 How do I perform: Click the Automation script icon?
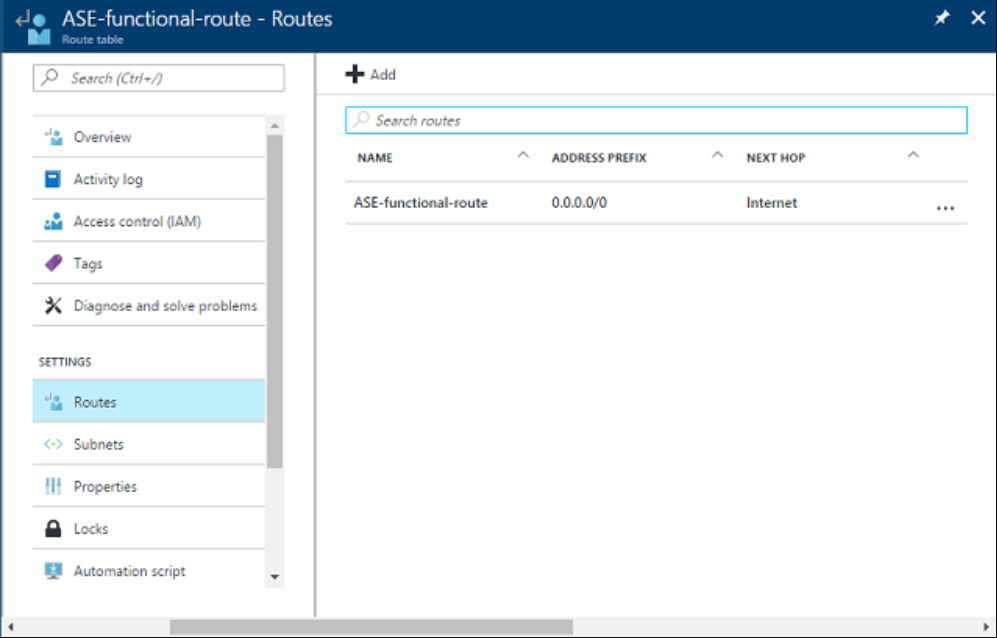[53, 571]
